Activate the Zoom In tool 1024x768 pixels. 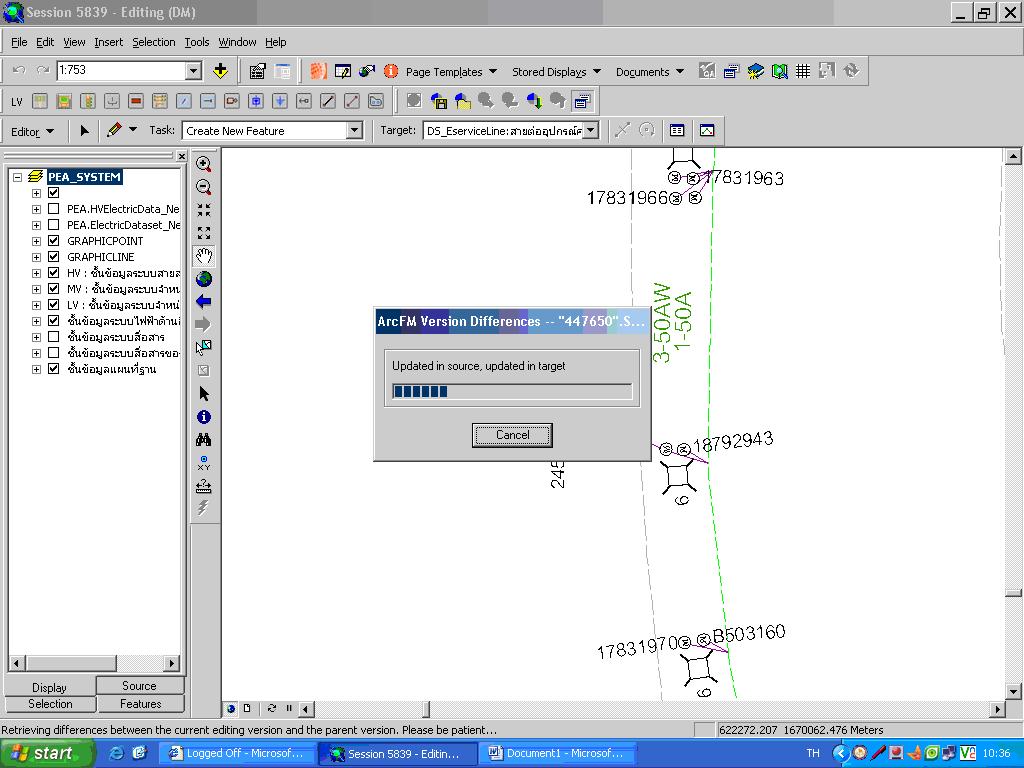[203, 164]
